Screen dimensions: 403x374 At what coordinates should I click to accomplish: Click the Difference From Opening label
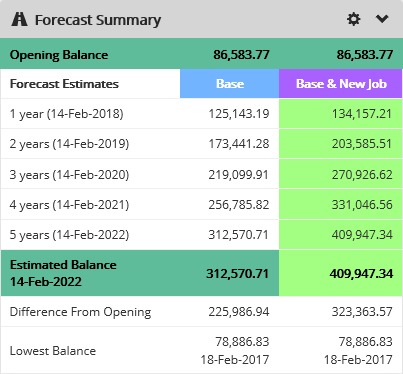(x=80, y=312)
